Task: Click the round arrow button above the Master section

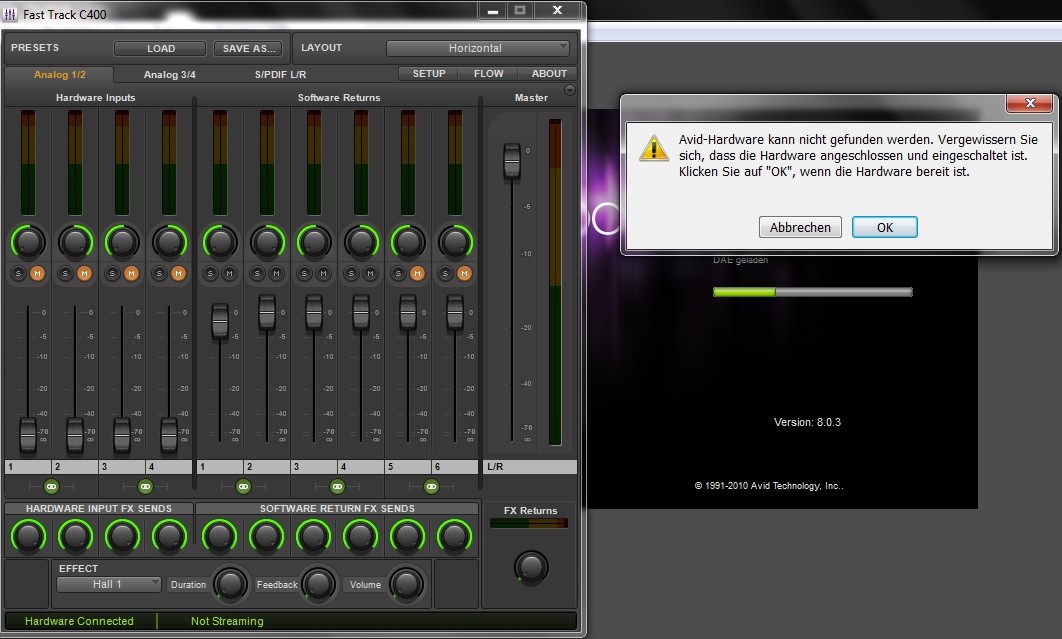Action: coord(570,90)
